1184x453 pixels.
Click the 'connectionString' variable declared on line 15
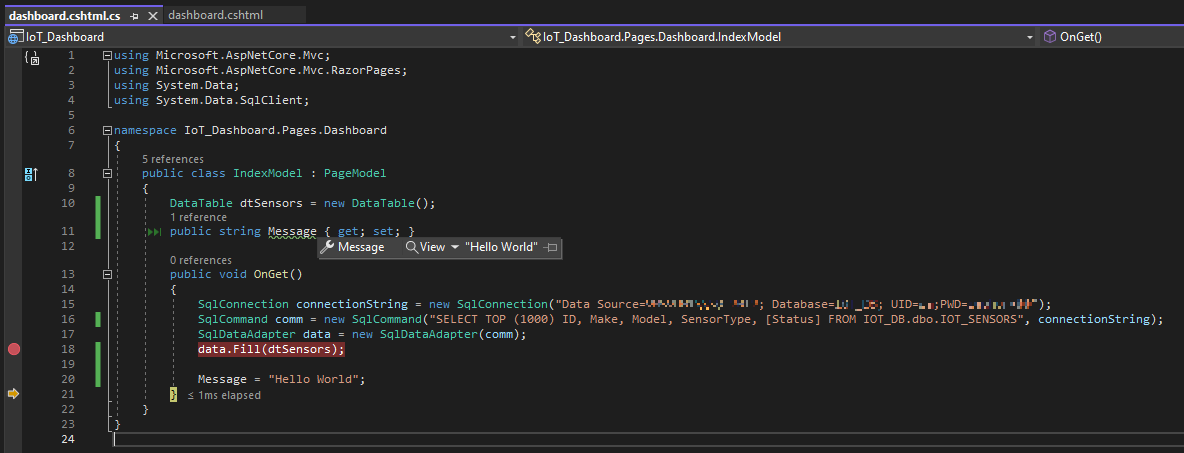coord(352,304)
